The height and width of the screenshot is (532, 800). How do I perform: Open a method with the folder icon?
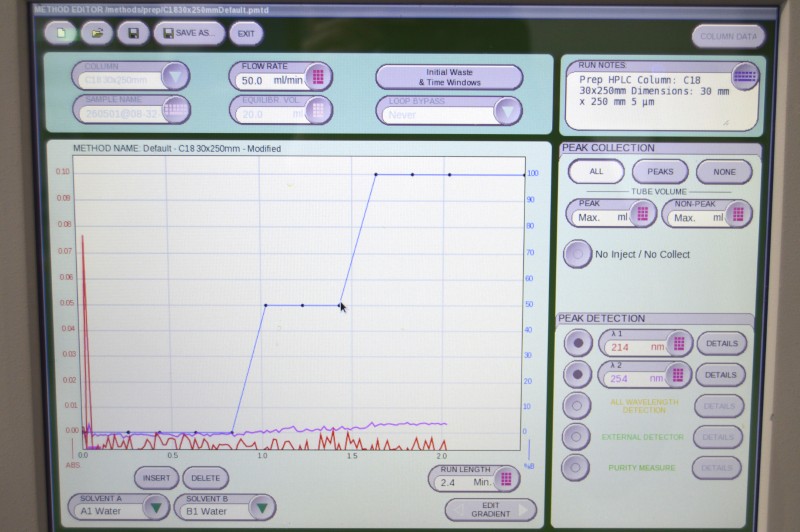point(97,34)
